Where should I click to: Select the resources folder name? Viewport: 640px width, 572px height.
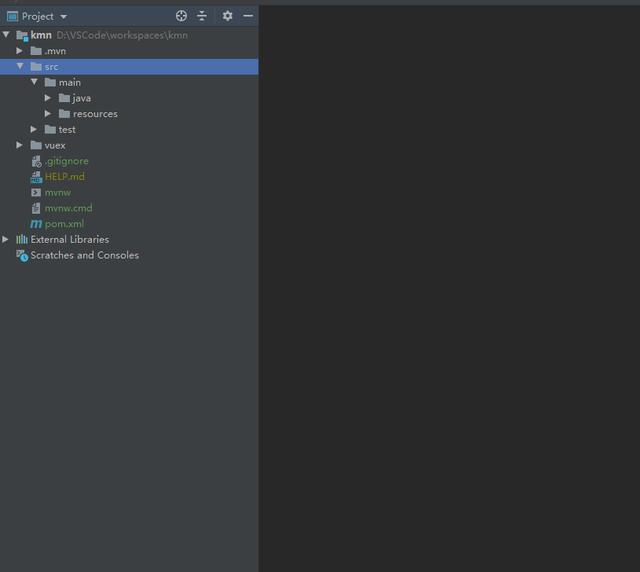click(96, 114)
